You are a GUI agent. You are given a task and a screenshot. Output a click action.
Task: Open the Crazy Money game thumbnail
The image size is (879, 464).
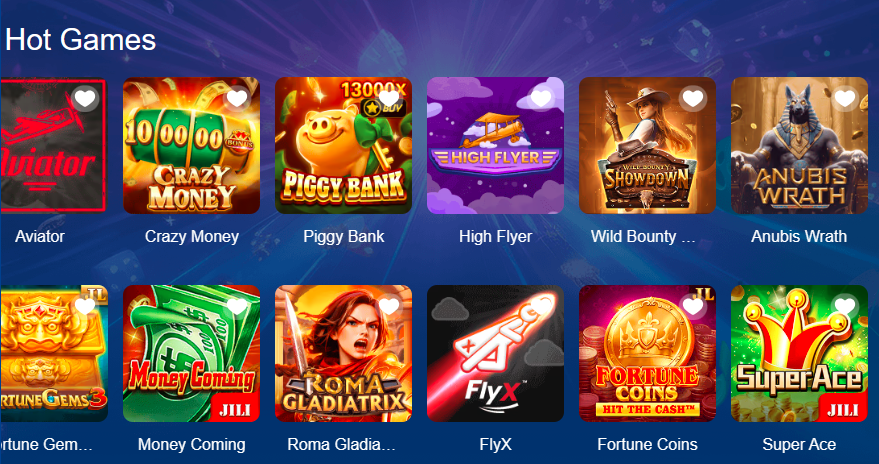pos(192,146)
